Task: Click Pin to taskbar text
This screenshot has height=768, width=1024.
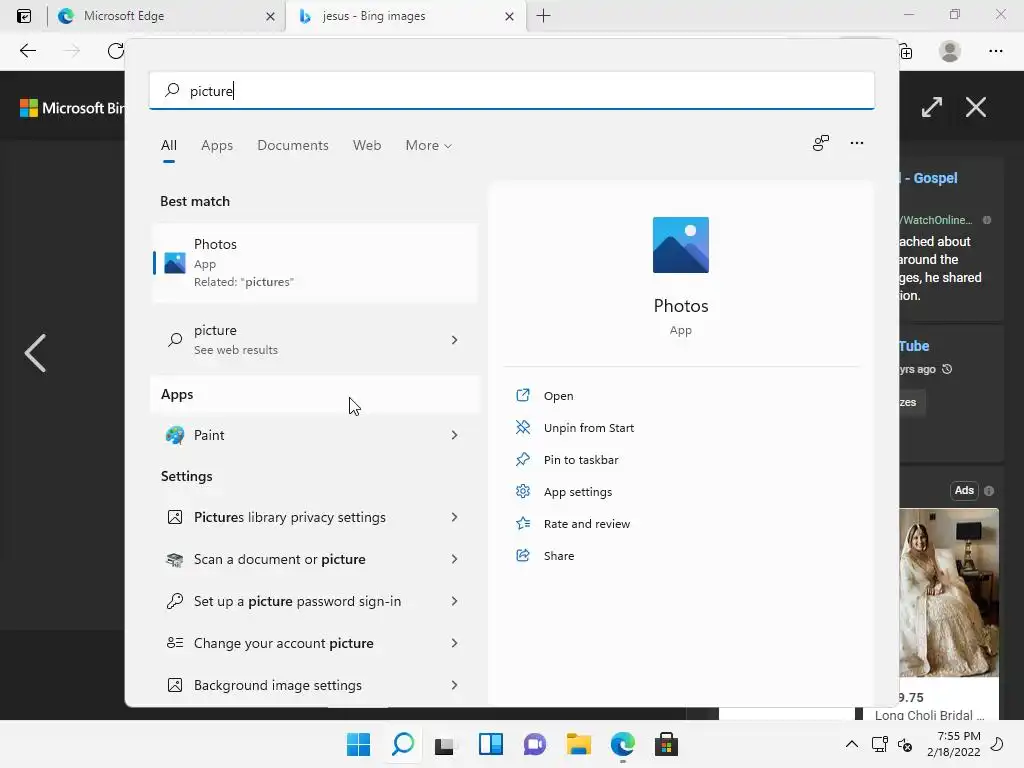Action: pyautogui.click(x=581, y=460)
